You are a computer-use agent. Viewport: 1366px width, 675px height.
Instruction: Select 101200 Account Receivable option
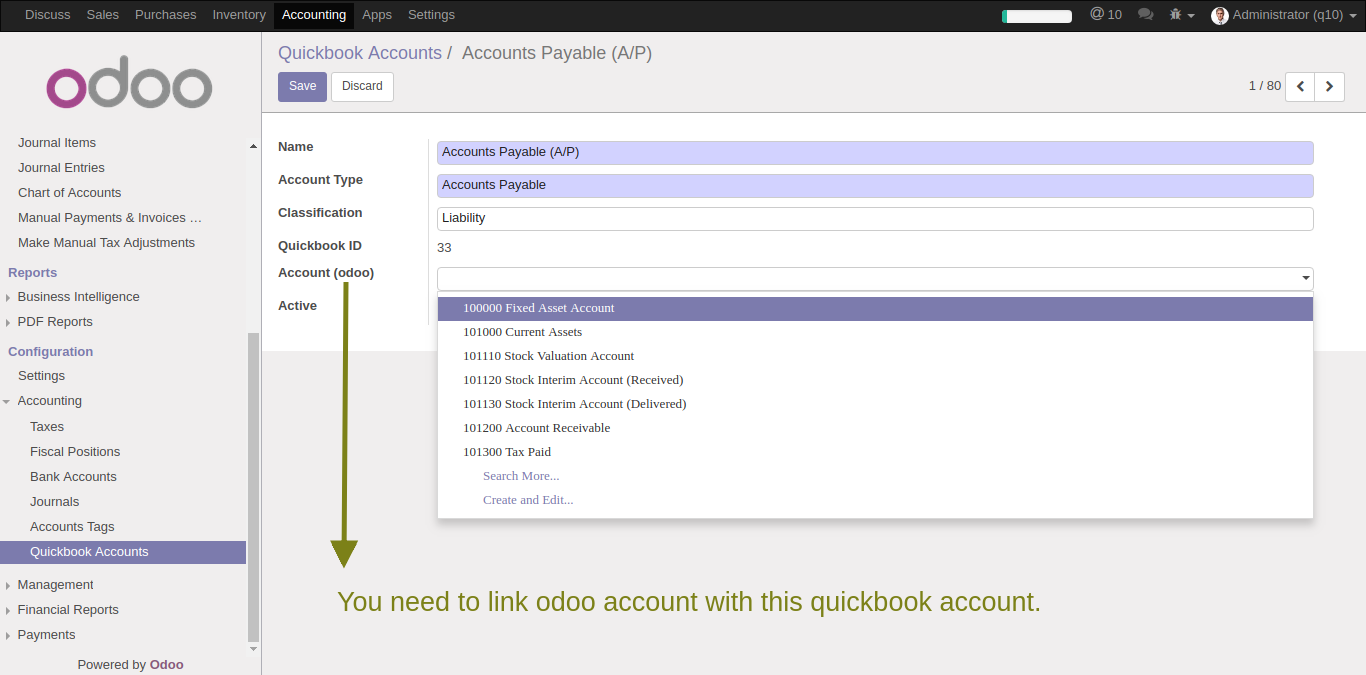(x=875, y=428)
